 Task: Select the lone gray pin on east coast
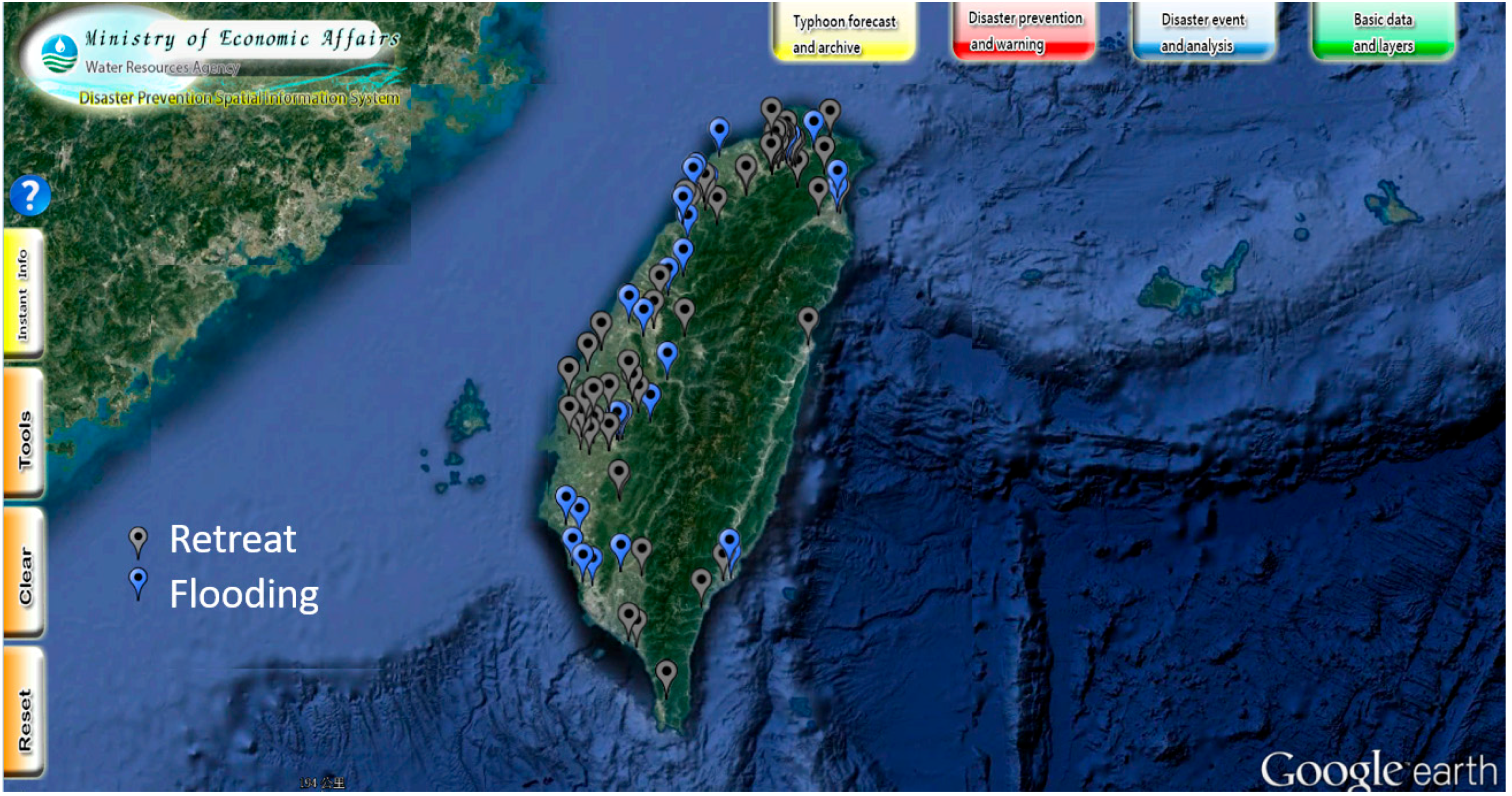pyautogui.click(x=808, y=321)
